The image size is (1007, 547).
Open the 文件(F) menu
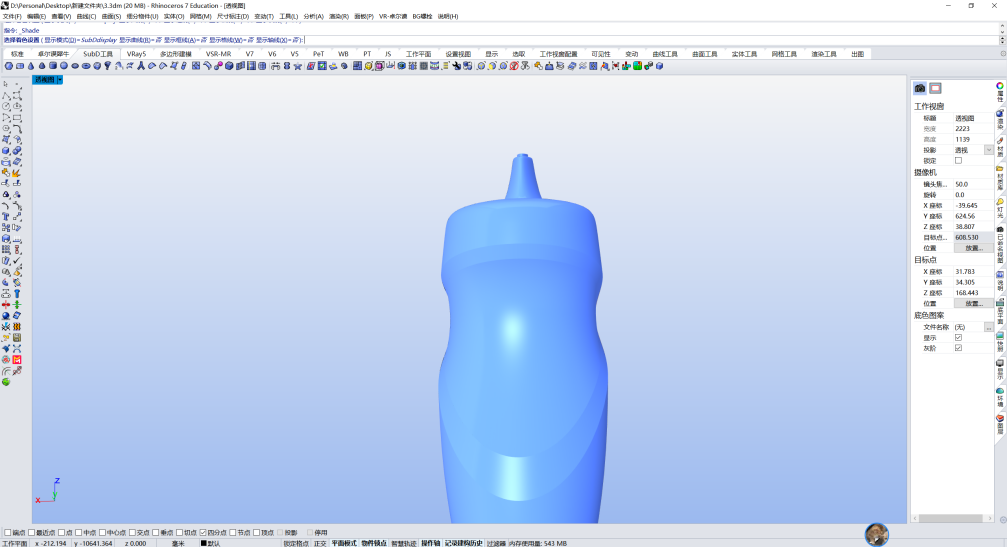tap(12, 16)
